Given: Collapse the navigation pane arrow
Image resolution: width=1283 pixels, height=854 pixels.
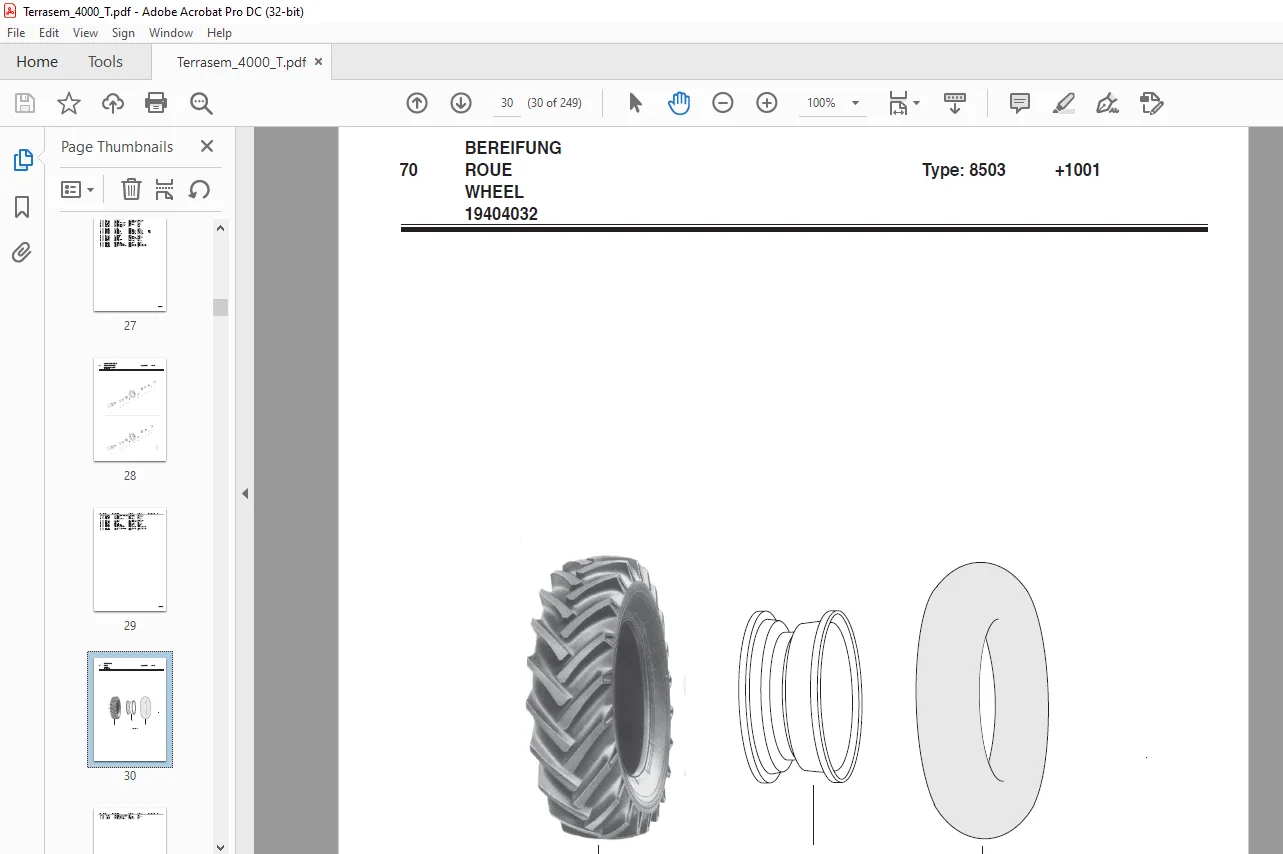Looking at the screenshot, I should 245,493.
